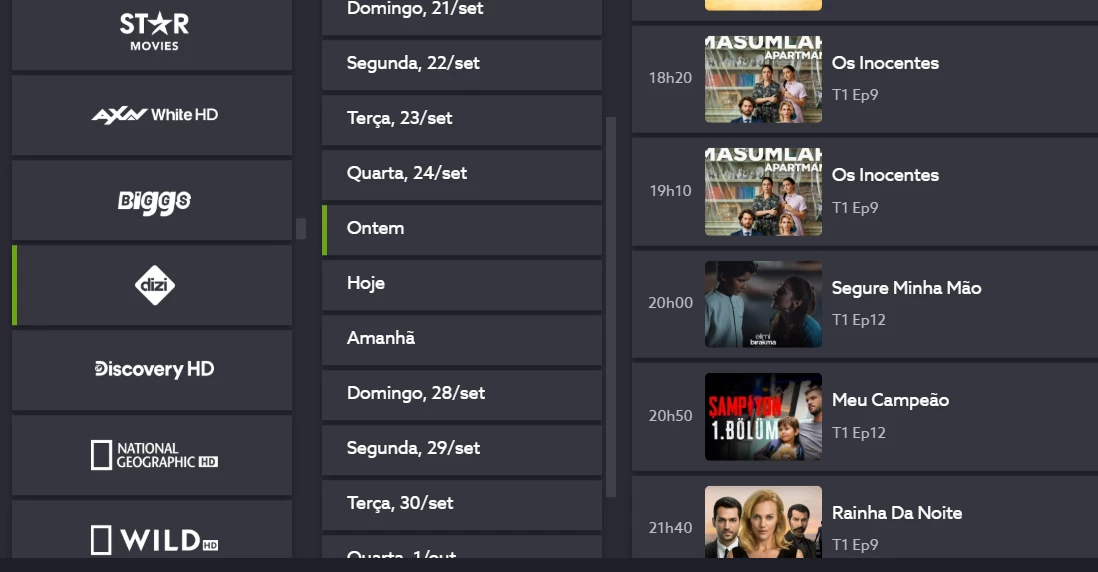Open Os Inocentes title at 19h10

[885, 175]
